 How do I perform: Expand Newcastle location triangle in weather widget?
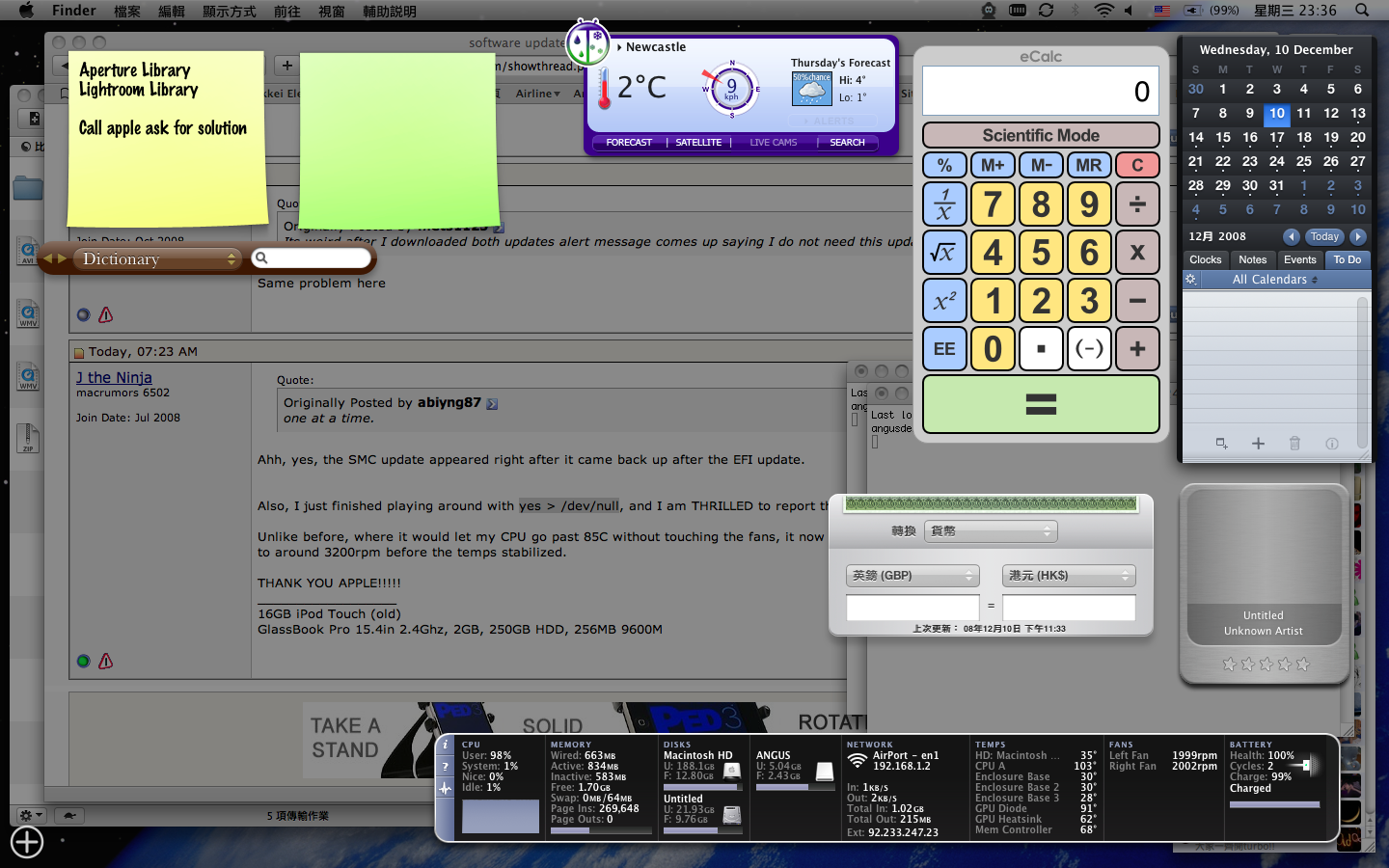[619, 47]
